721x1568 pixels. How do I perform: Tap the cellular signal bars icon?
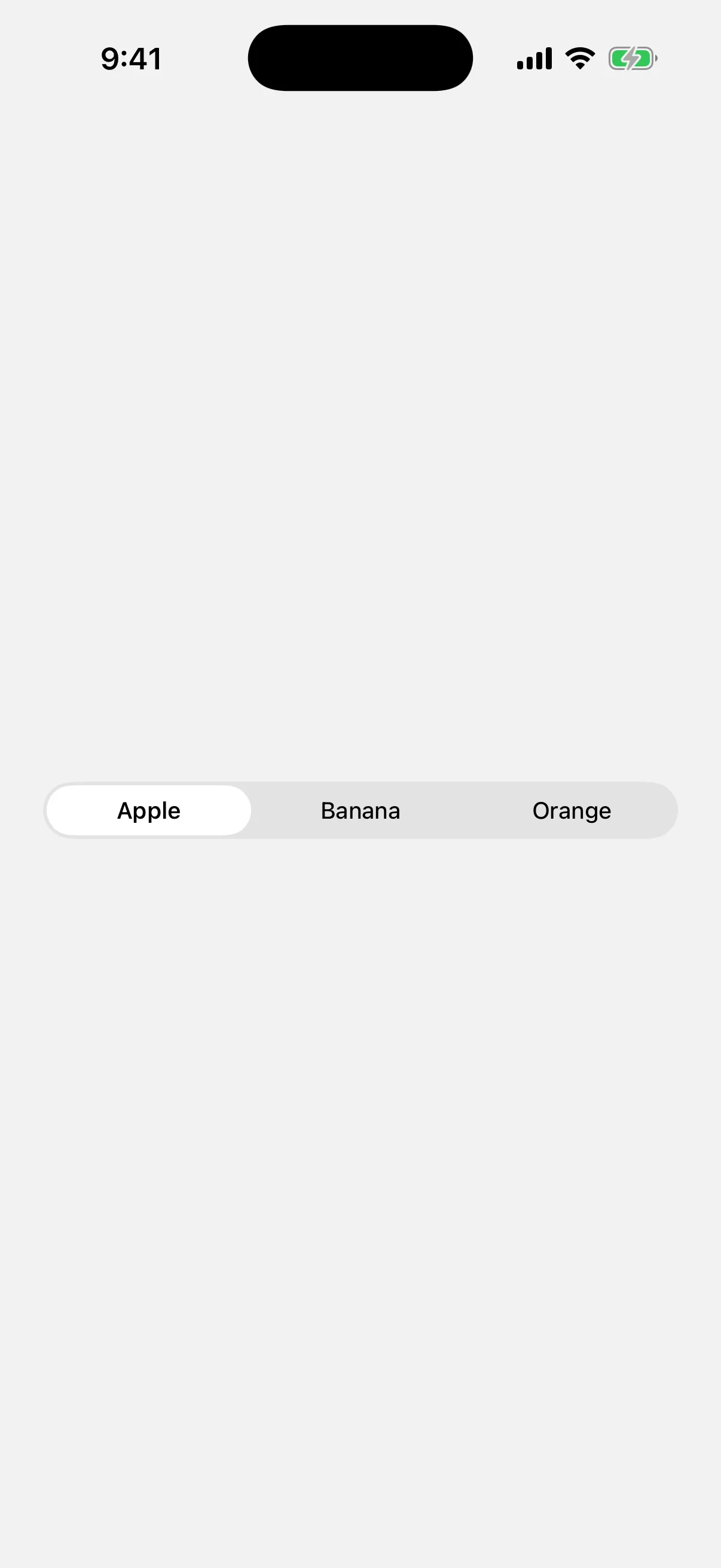coord(534,59)
